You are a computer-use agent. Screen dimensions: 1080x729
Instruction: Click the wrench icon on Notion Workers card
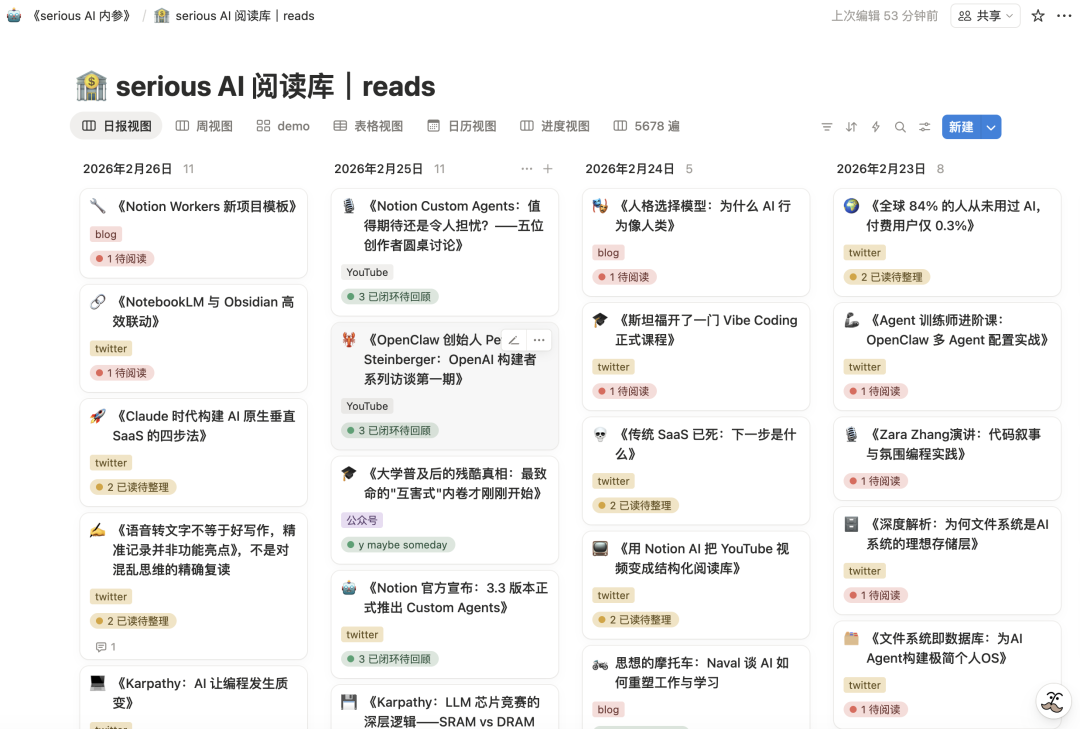(98, 206)
